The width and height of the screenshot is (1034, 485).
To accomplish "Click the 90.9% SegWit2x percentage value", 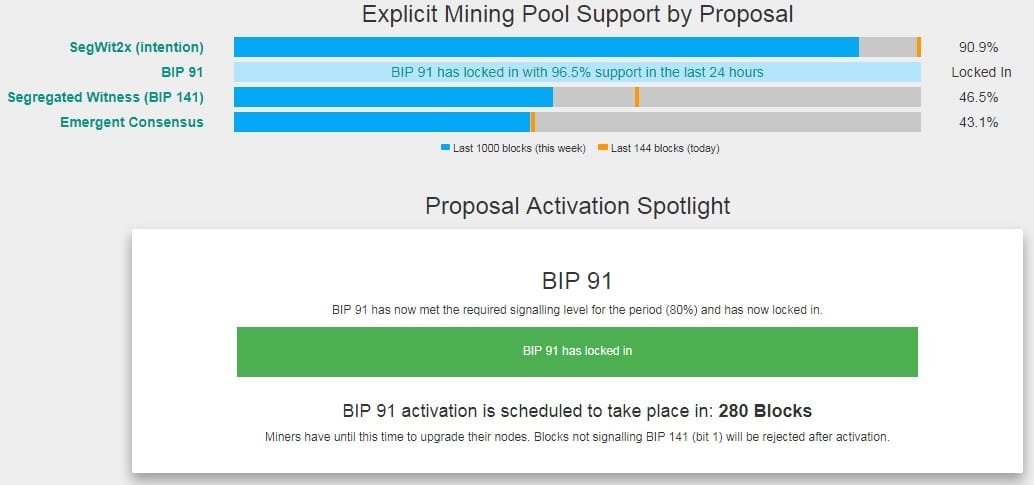I will click(978, 47).
